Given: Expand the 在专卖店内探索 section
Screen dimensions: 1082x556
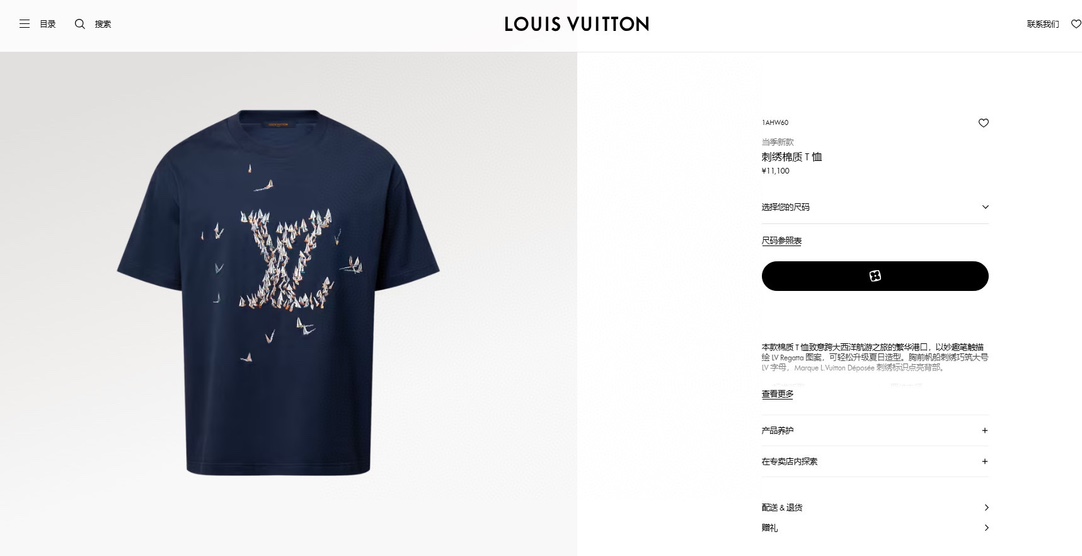Looking at the screenshot, I should [875, 461].
